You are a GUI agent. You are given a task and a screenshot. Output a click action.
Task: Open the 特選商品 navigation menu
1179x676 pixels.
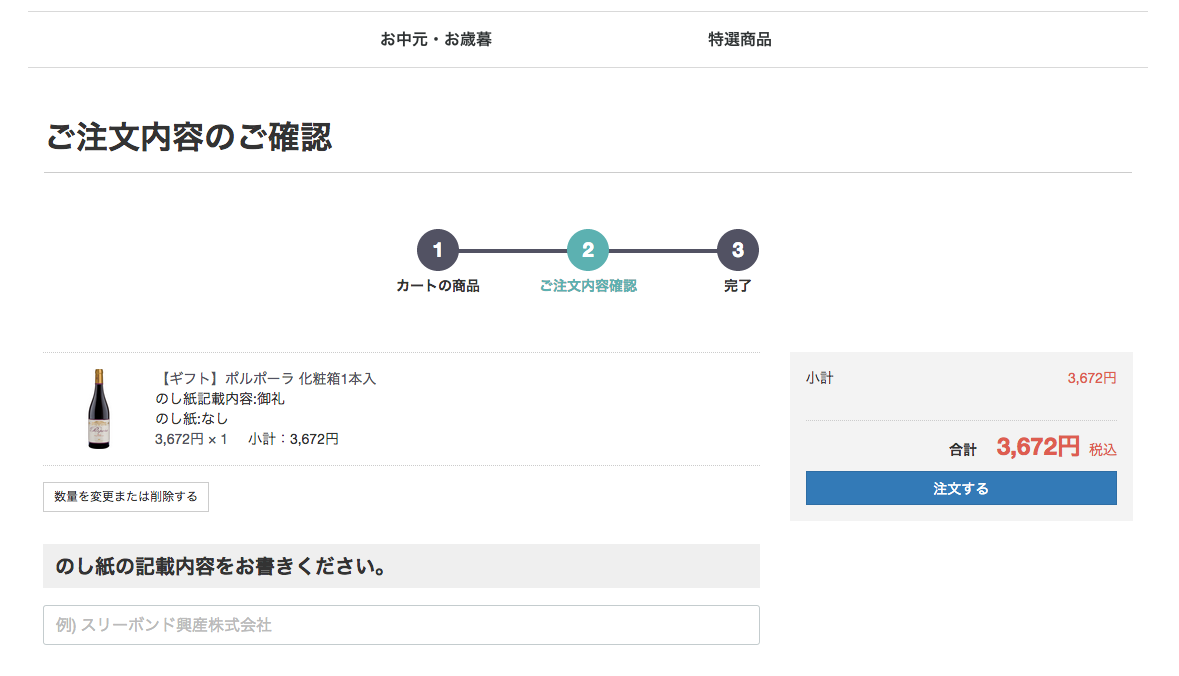740,40
